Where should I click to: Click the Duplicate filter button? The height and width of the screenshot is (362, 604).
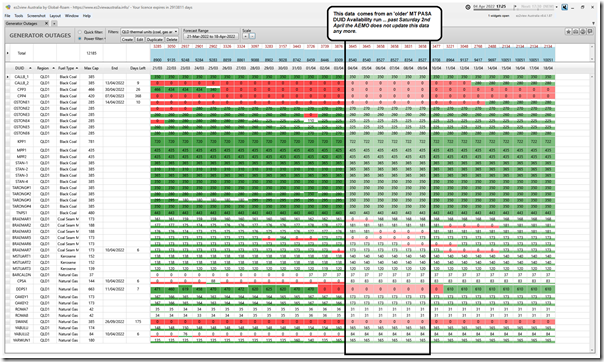155,39
